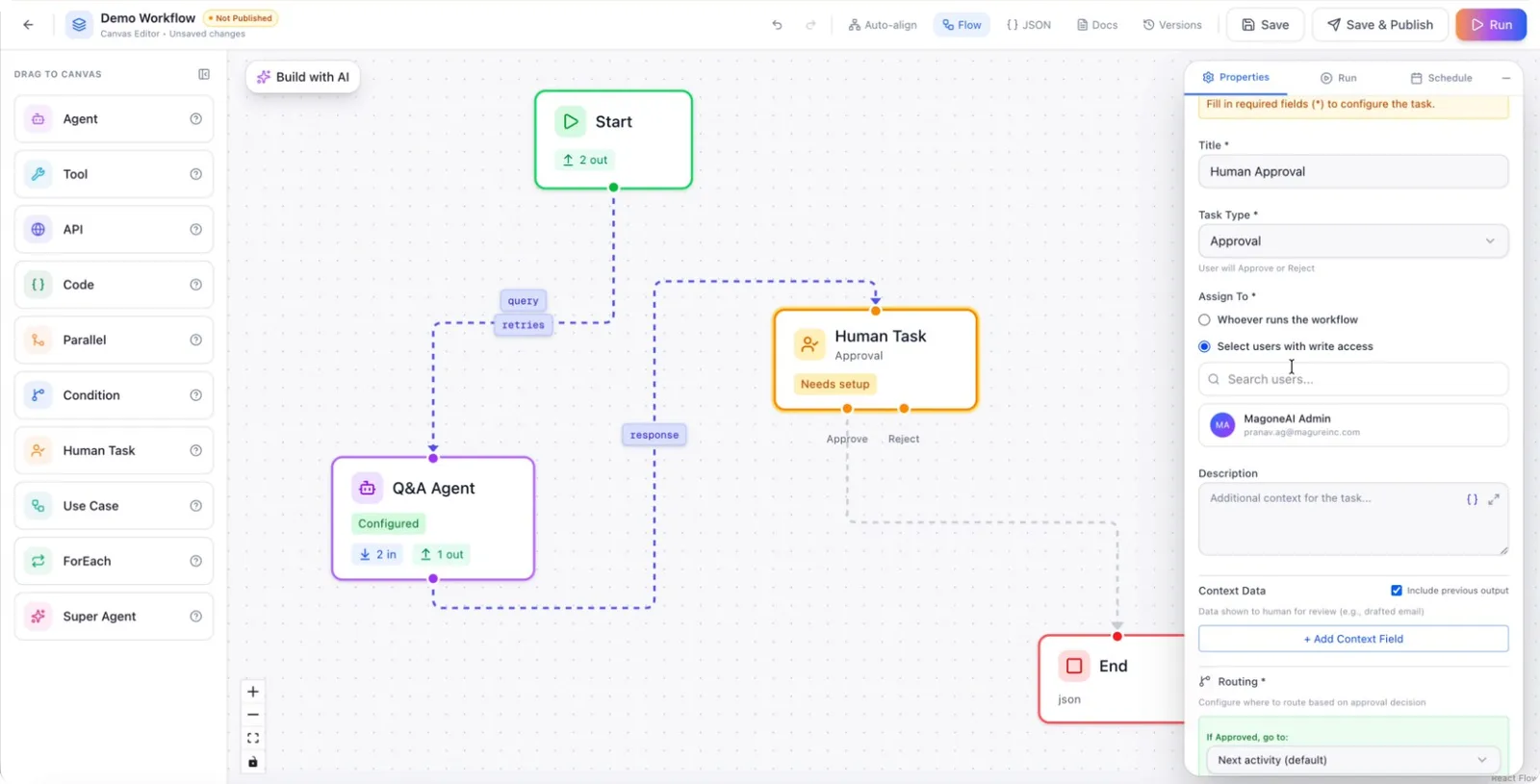Zoom out on the canvas
Image resolution: width=1540 pixels, height=784 pixels.
(x=253, y=715)
